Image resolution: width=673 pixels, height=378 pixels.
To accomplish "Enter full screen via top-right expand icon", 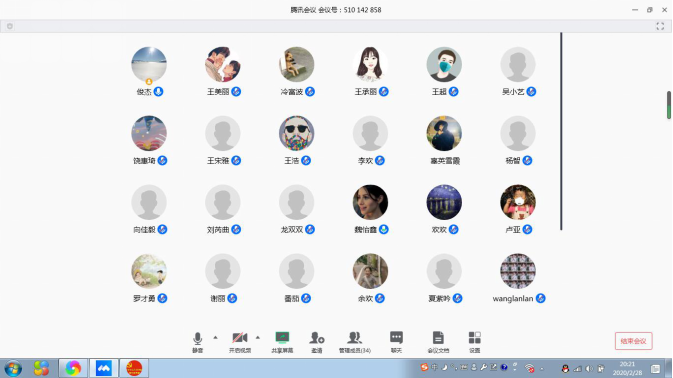I will 660,26.
